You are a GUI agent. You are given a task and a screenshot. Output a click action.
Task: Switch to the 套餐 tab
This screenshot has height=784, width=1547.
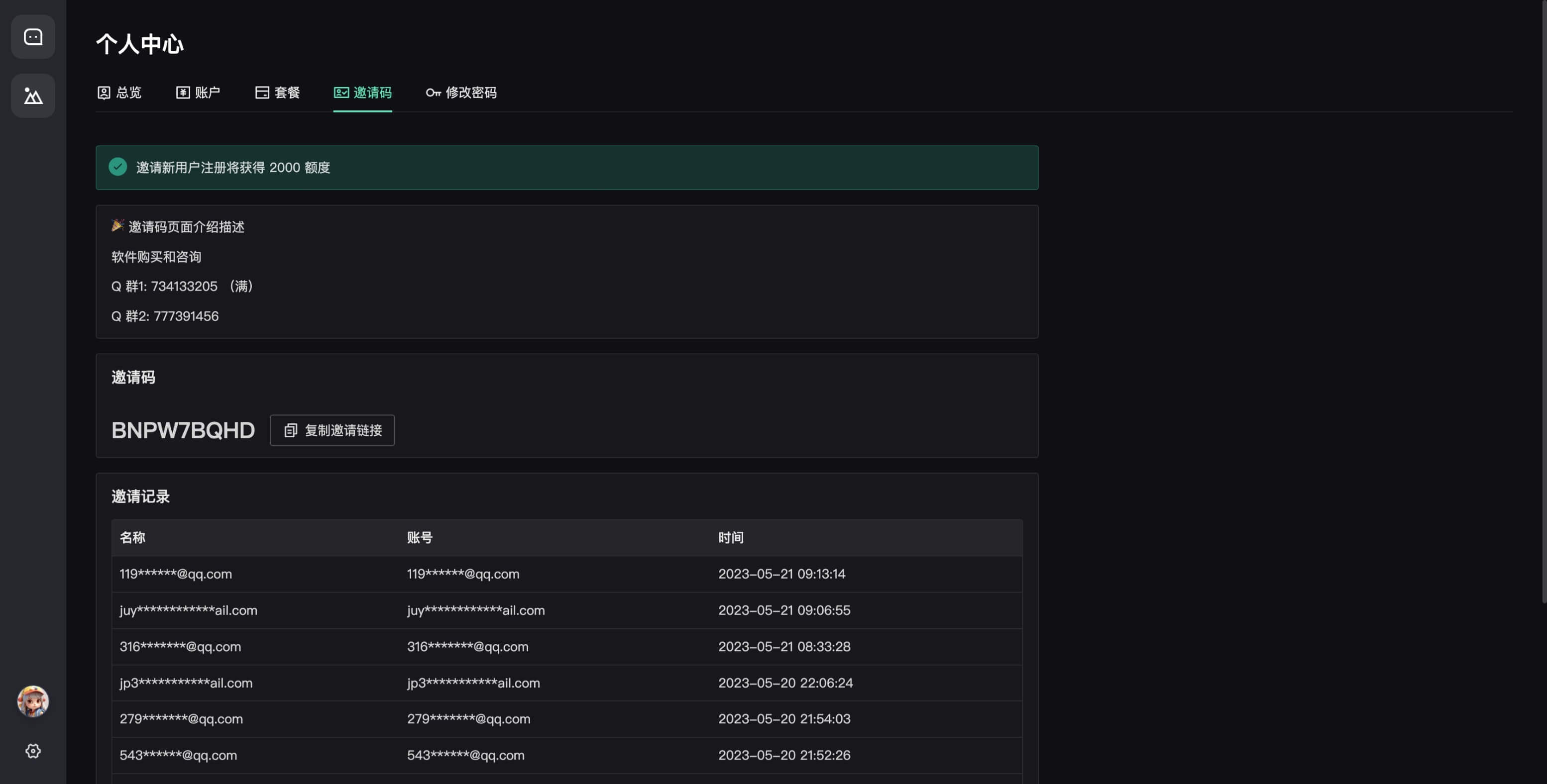coord(277,93)
